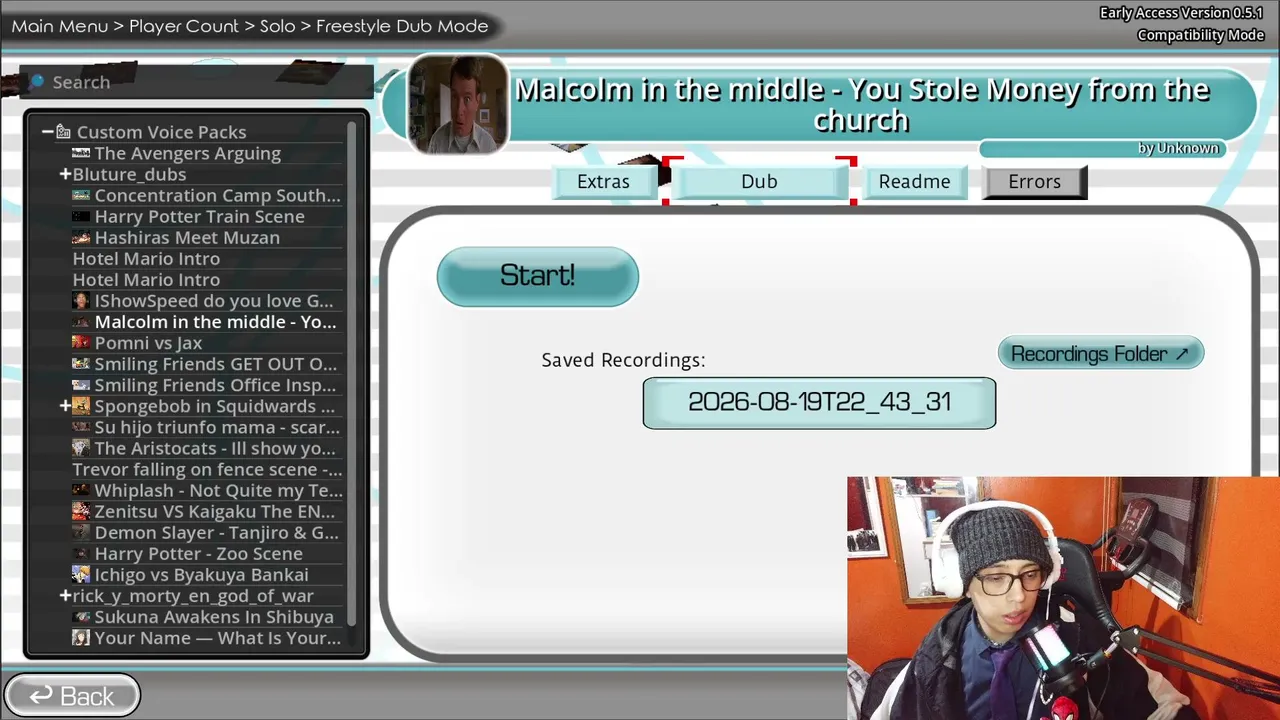Screen dimensions: 1280x720
Task: Focus the Search field
Action: tap(198, 82)
